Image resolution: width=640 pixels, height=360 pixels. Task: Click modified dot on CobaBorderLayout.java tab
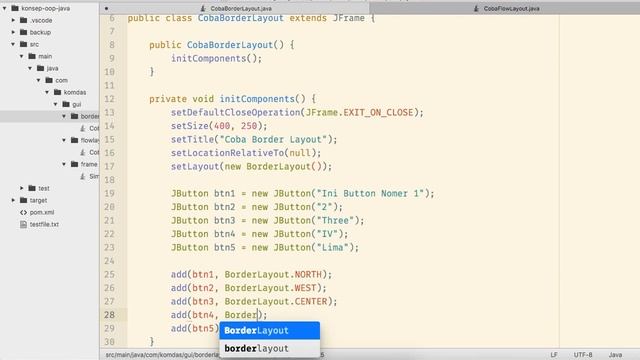pos(106,8)
